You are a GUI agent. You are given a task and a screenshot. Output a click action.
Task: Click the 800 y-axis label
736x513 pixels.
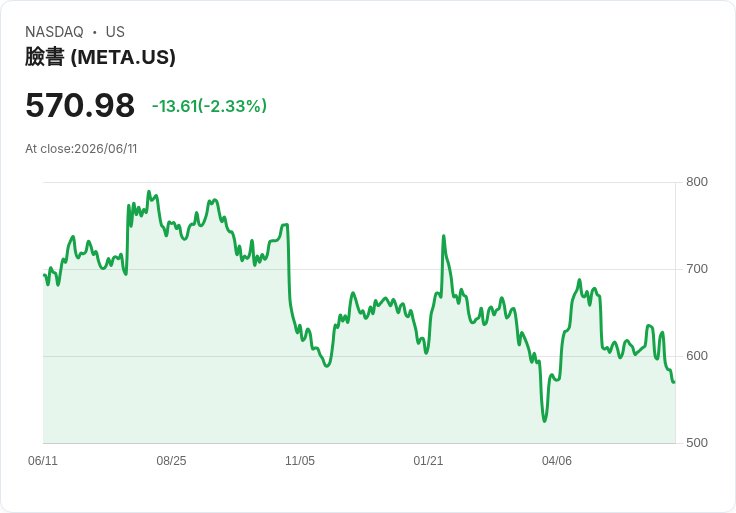[697, 182]
